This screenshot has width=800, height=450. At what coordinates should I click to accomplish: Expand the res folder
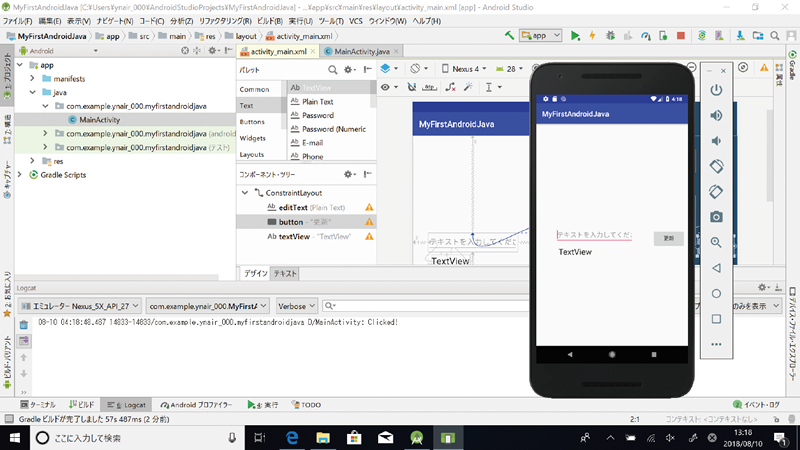pos(33,161)
